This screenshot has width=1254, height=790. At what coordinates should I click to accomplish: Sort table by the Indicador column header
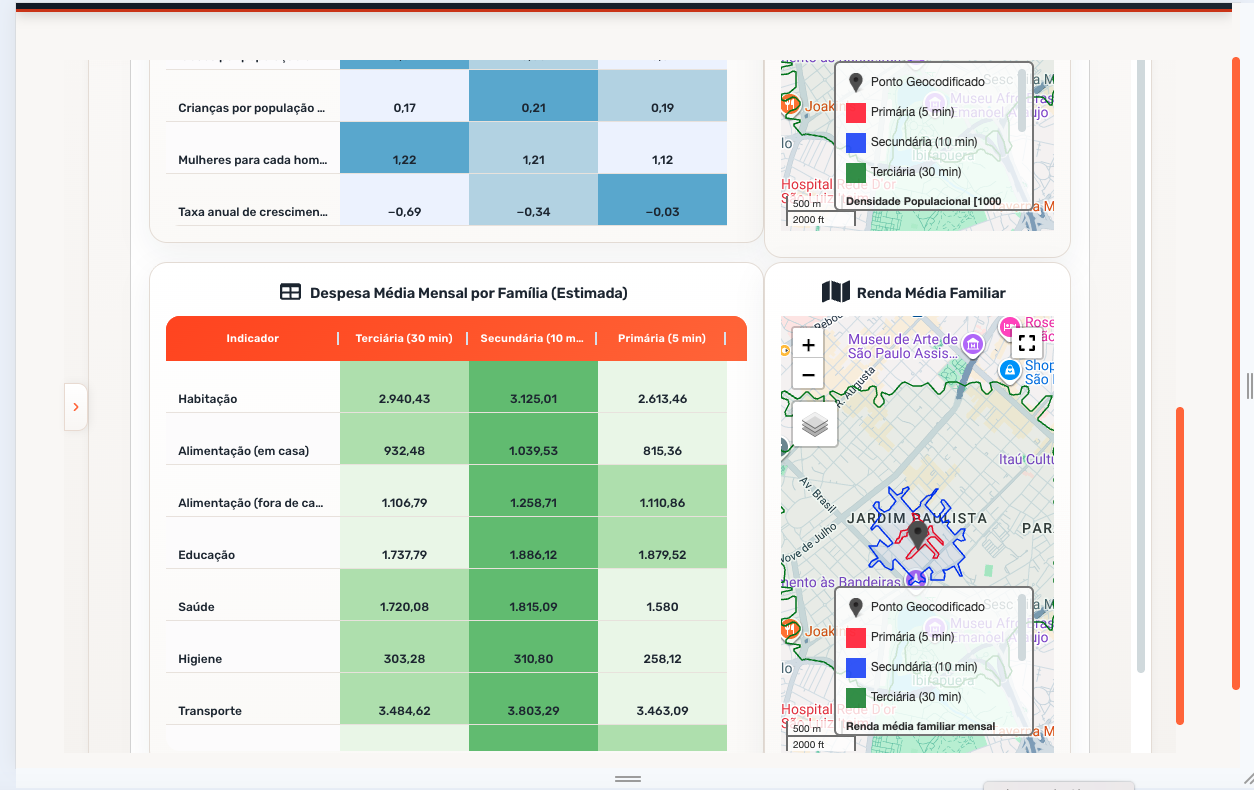pyautogui.click(x=252, y=338)
